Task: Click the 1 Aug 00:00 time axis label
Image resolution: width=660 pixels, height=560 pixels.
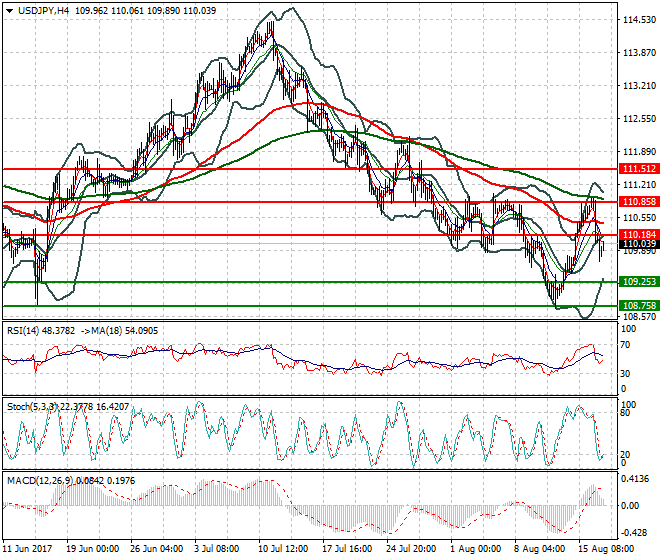Action: point(475,549)
